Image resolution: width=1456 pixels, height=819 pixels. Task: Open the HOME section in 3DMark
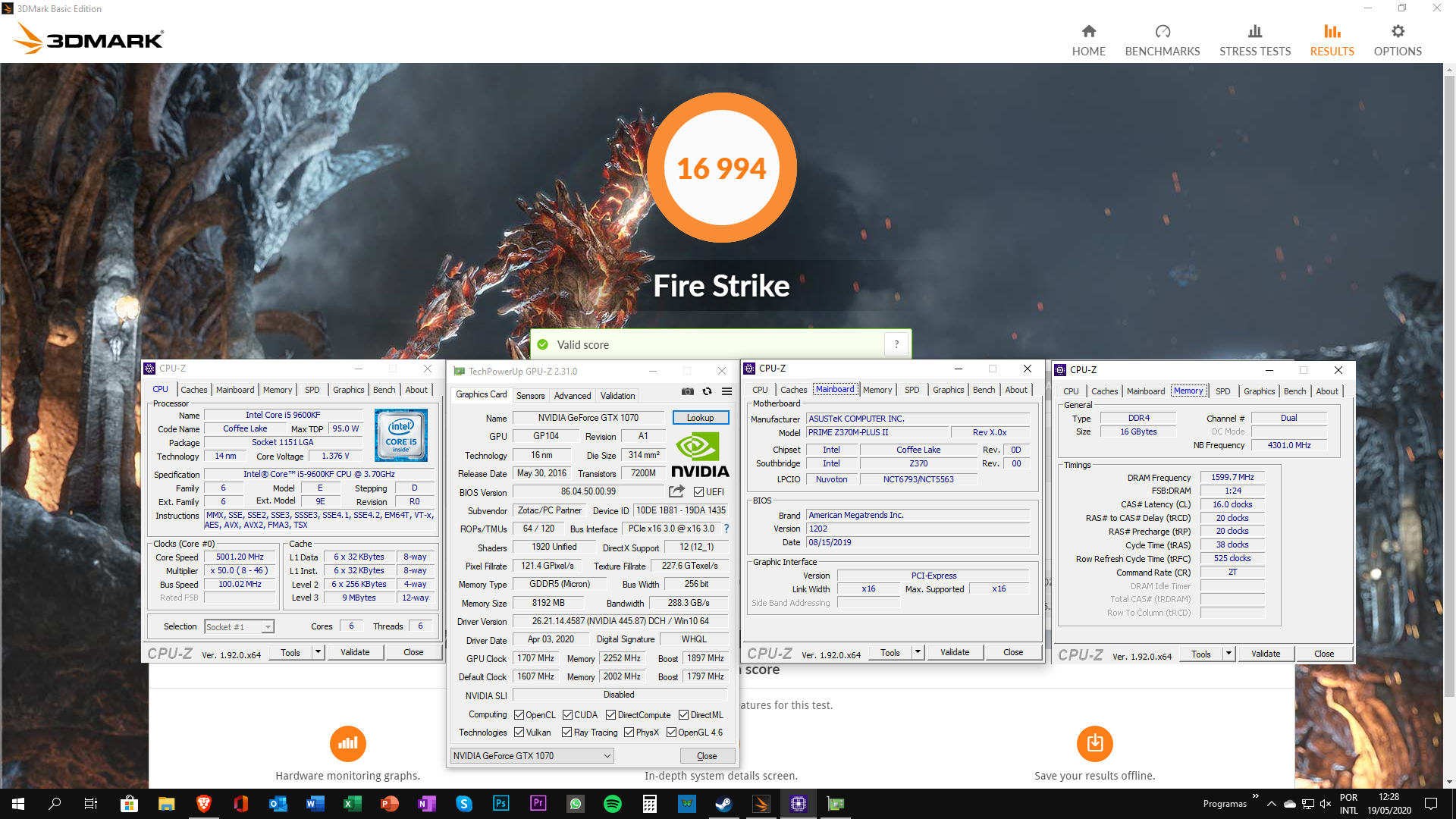pyautogui.click(x=1088, y=40)
